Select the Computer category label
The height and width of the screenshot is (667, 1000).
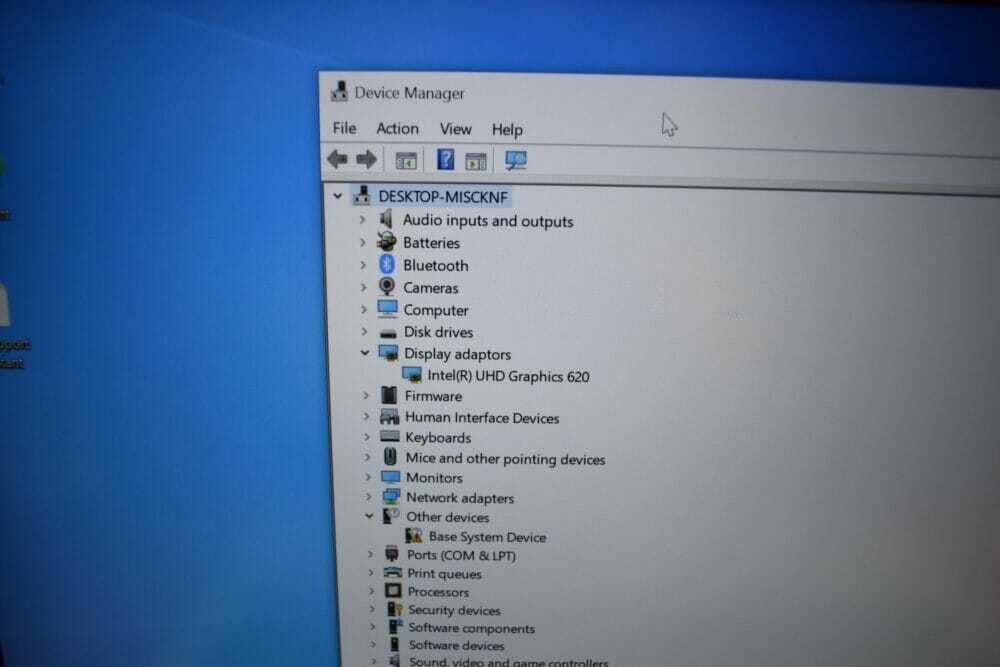click(436, 310)
